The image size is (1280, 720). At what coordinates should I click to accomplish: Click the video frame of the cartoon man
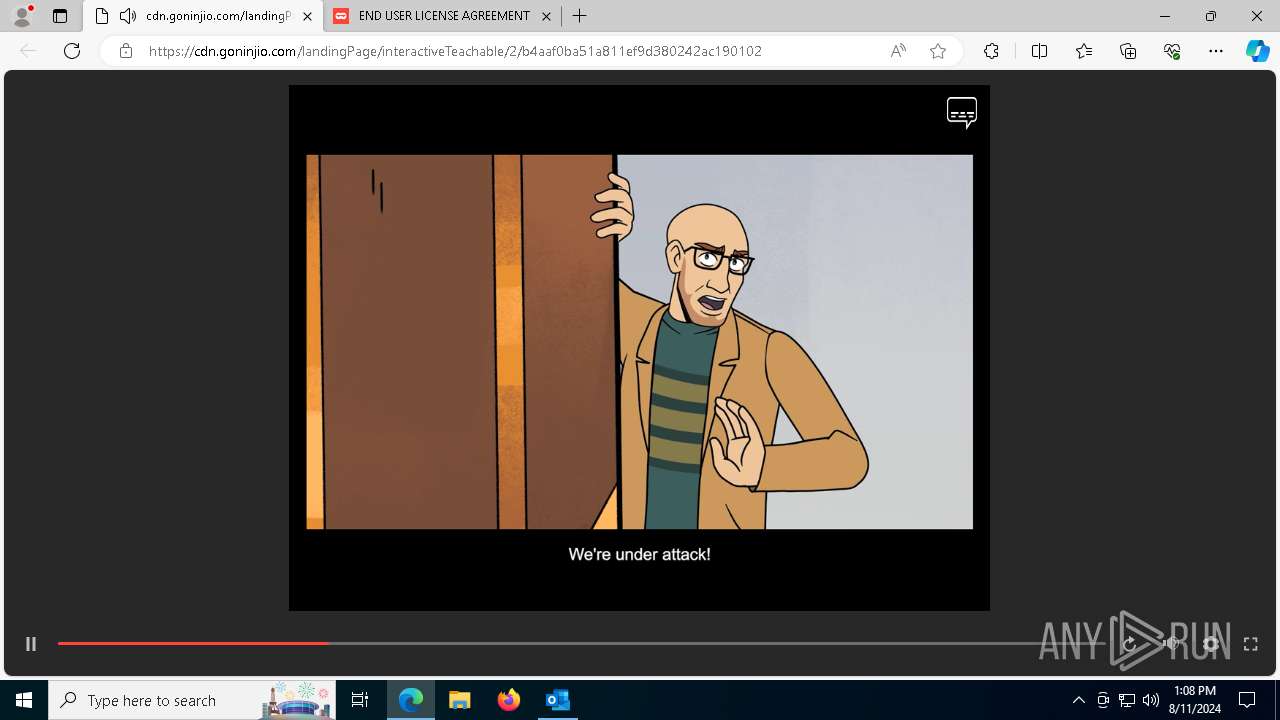(x=639, y=342)
